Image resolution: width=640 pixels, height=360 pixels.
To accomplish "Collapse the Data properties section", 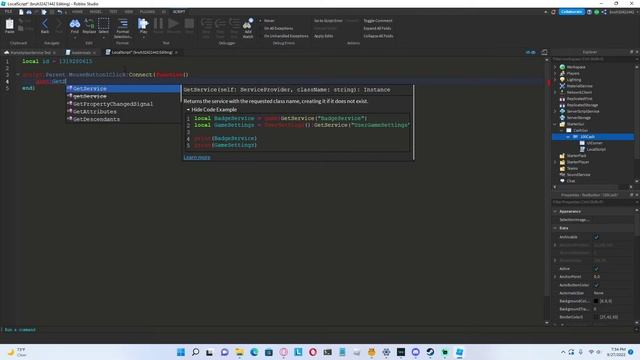I will (555, 228).
